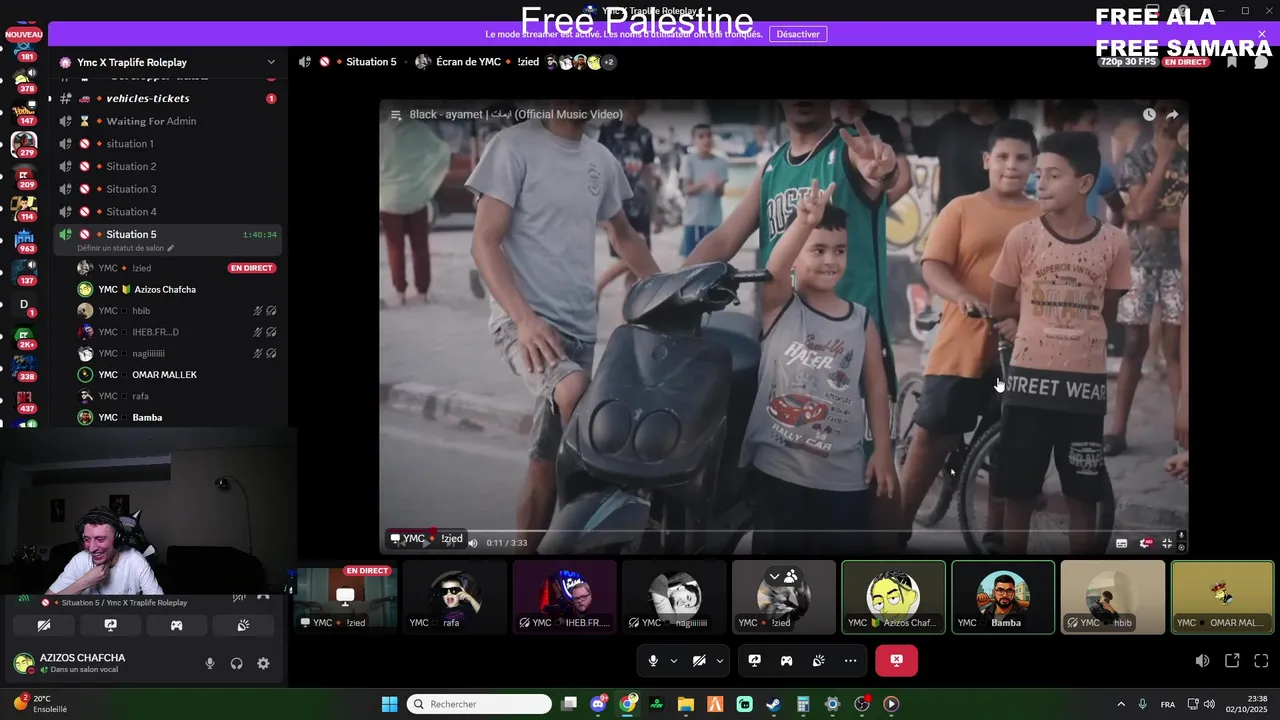The image size is (1280, 720).
Task: Show hidden system tray icons
Action: [x=1120, y=704]
